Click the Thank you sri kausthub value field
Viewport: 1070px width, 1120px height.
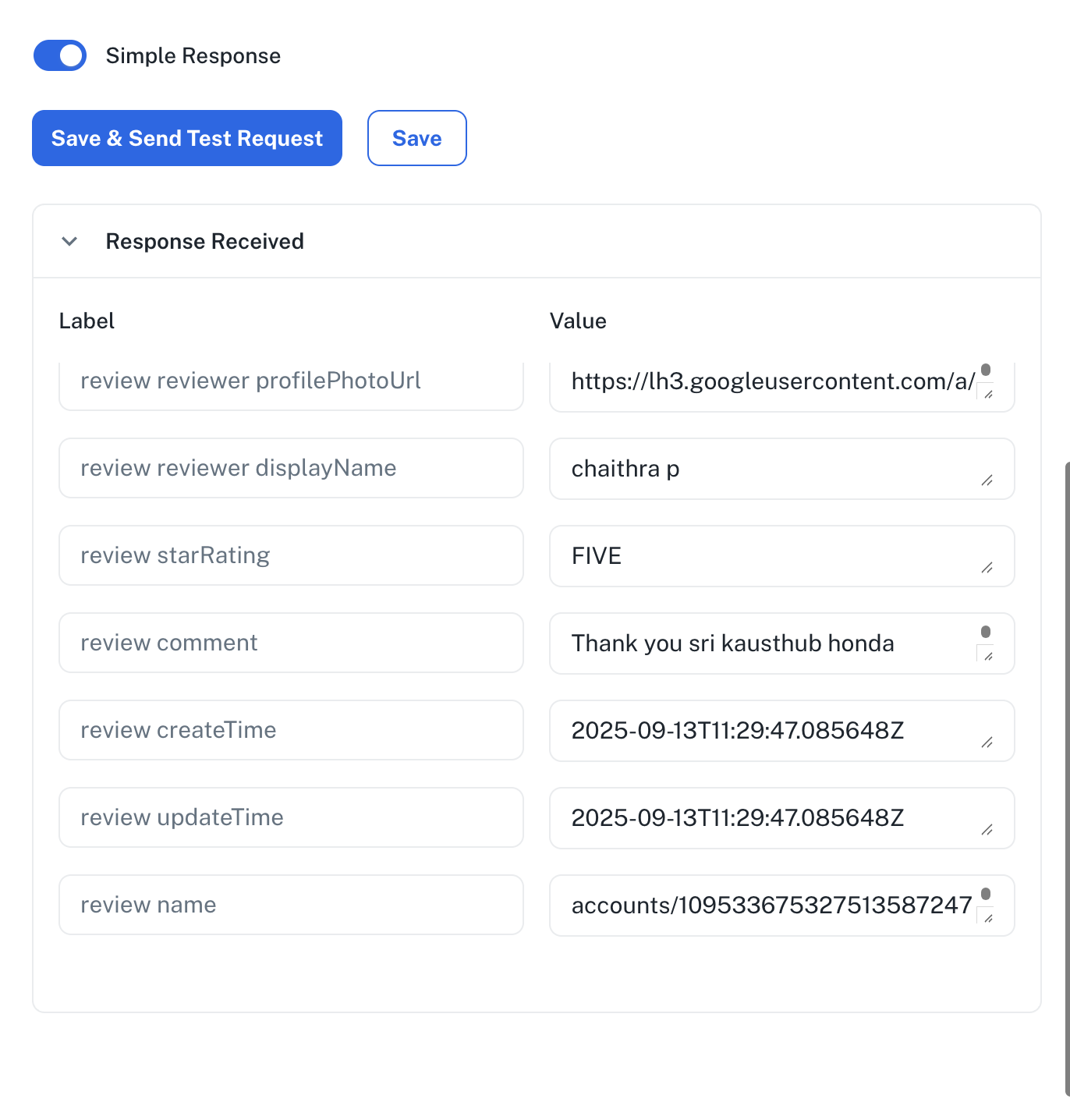coord(782,643)
